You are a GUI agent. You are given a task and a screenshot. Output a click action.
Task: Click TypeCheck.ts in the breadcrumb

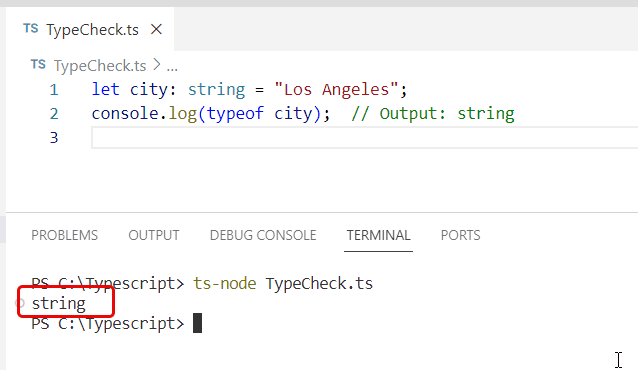click(x=100, y=66)
